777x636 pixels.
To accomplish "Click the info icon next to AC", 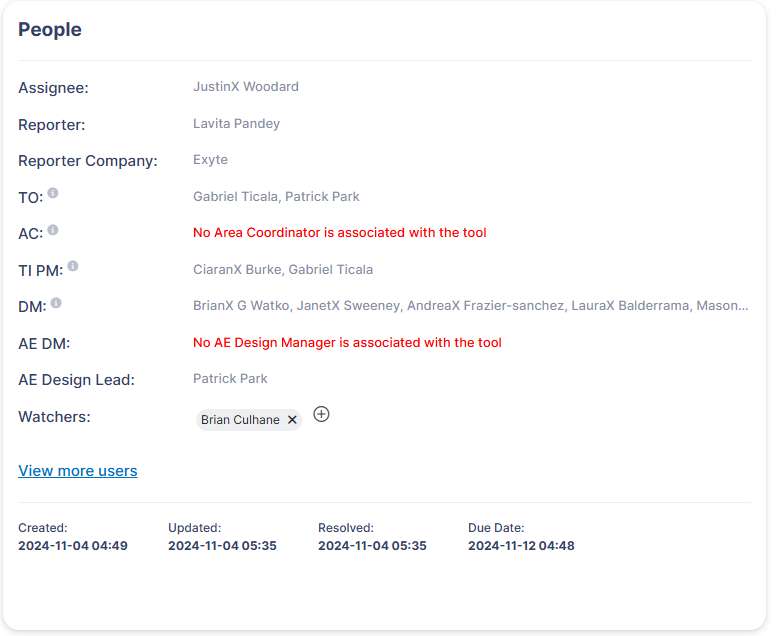I will click(x=53, y=230).
